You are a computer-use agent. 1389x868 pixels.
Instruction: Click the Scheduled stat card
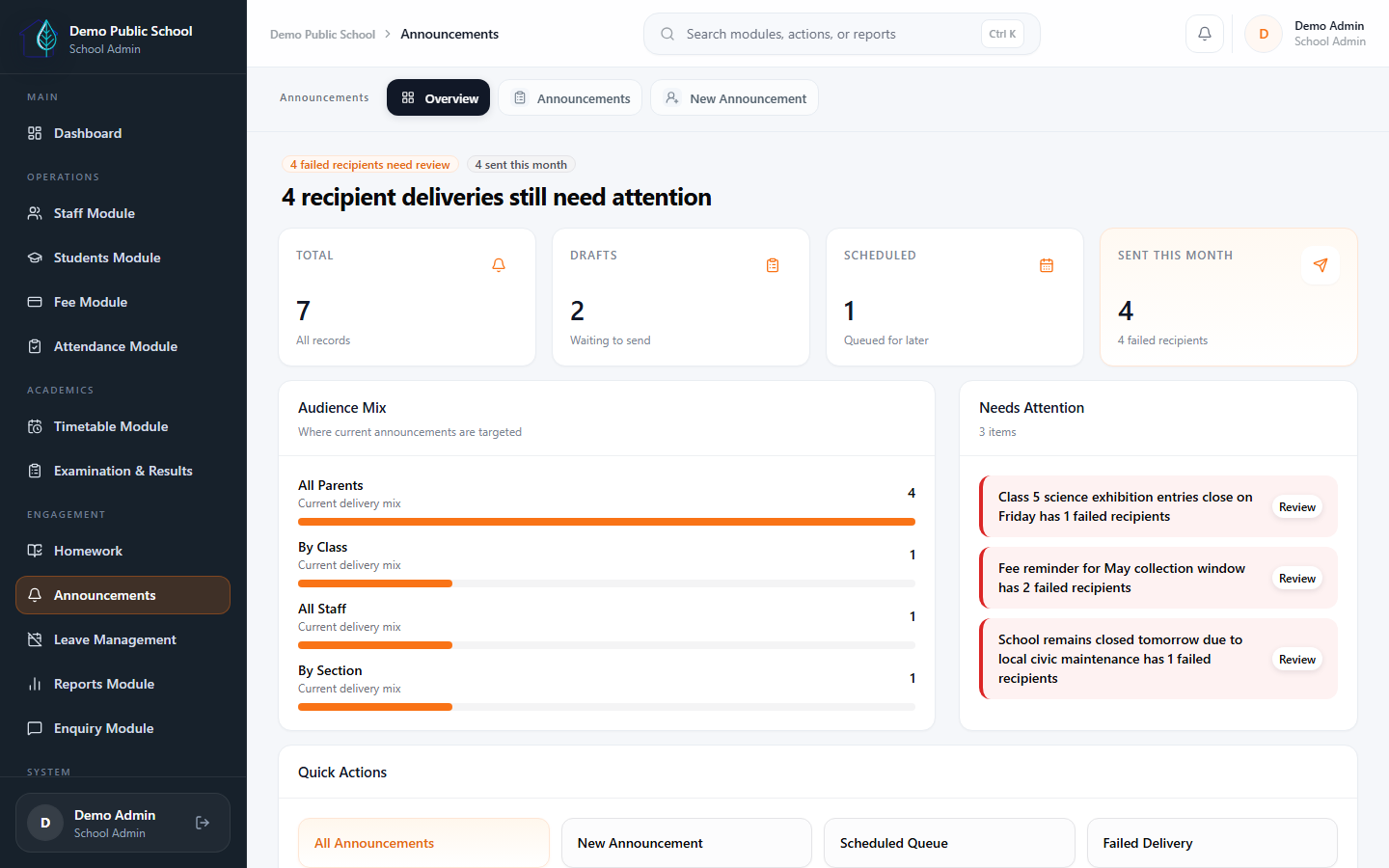[x=955, y=297]
